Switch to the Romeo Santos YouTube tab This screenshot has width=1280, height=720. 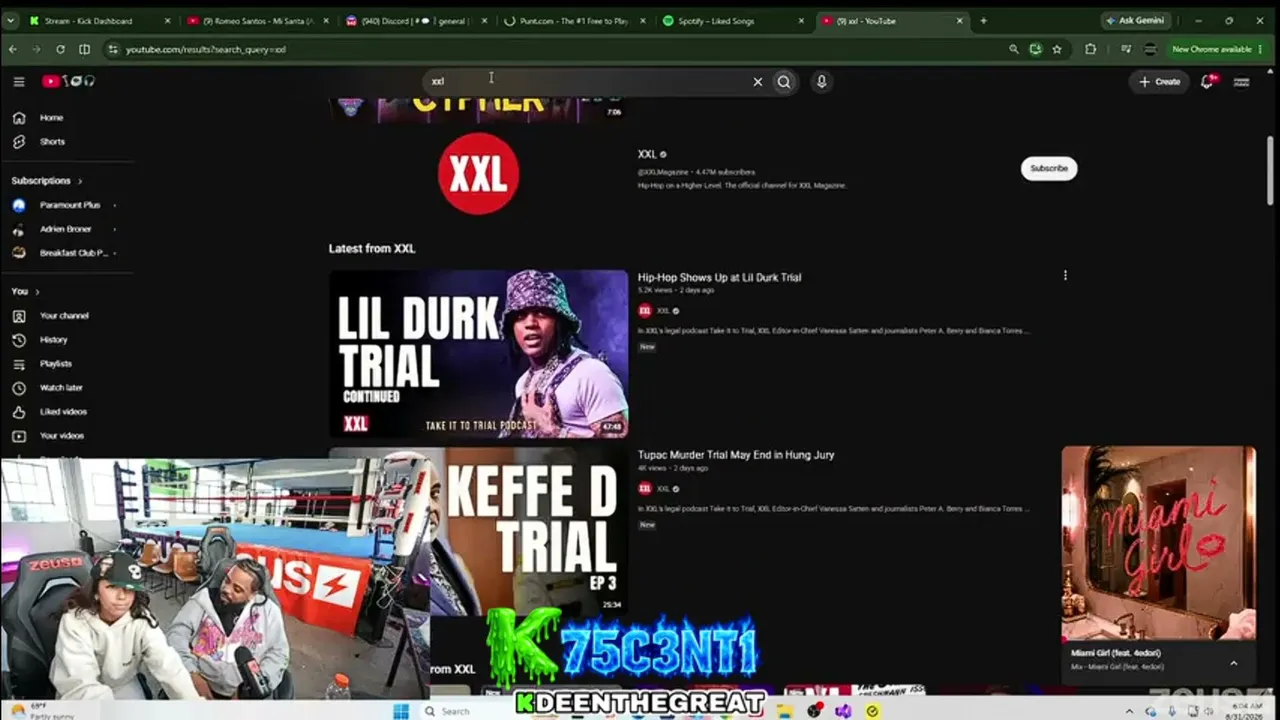[x=258, y=20]
